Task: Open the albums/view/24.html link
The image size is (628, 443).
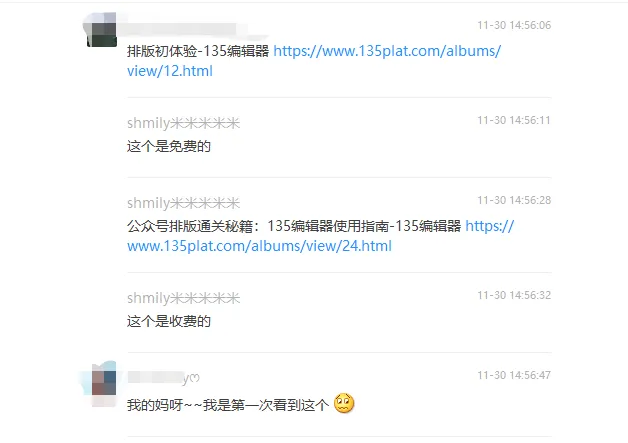Action: click(x=259, y=246)
